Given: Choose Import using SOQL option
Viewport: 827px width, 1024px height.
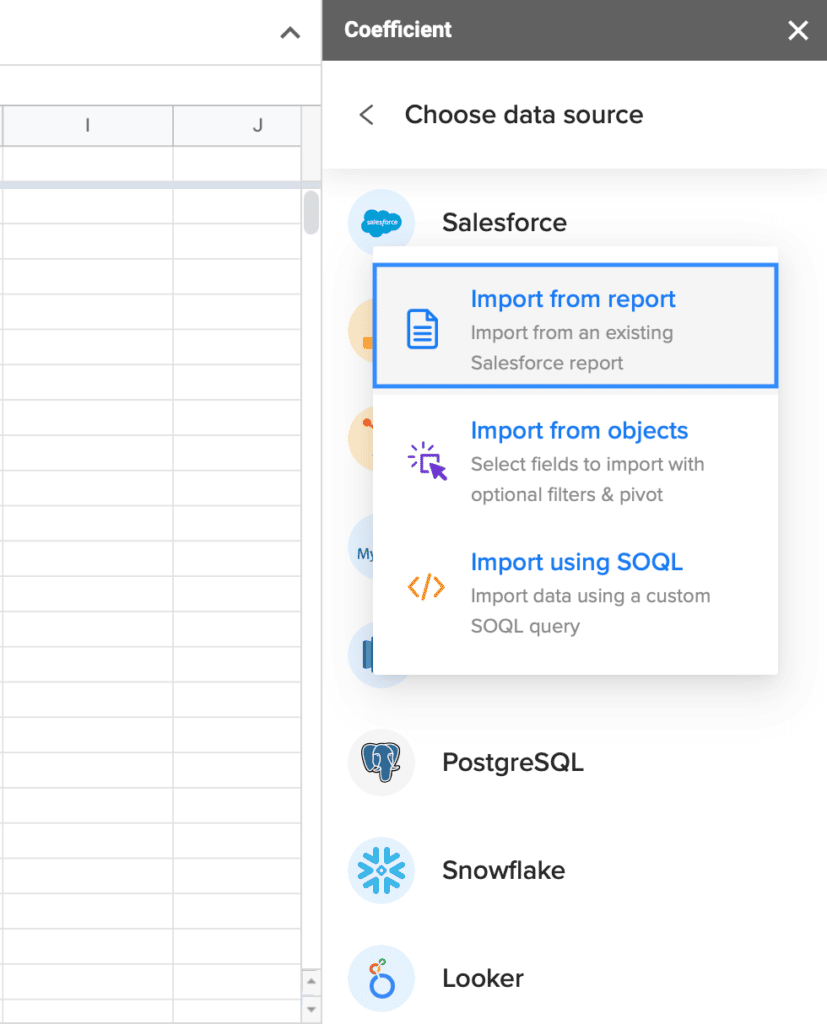Looking at the screenshot, I should (x=576, y=592).
